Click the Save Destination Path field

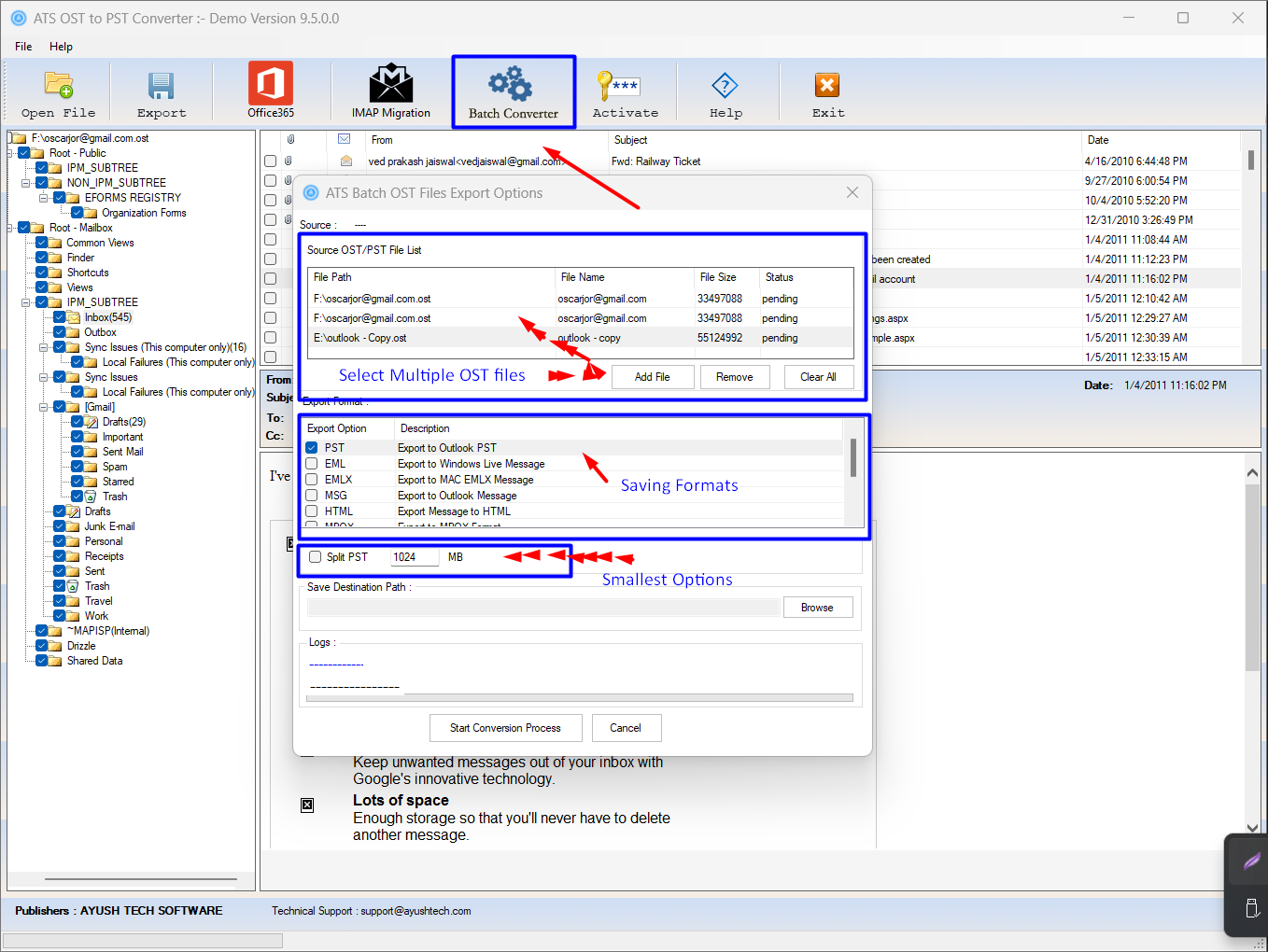543,608
